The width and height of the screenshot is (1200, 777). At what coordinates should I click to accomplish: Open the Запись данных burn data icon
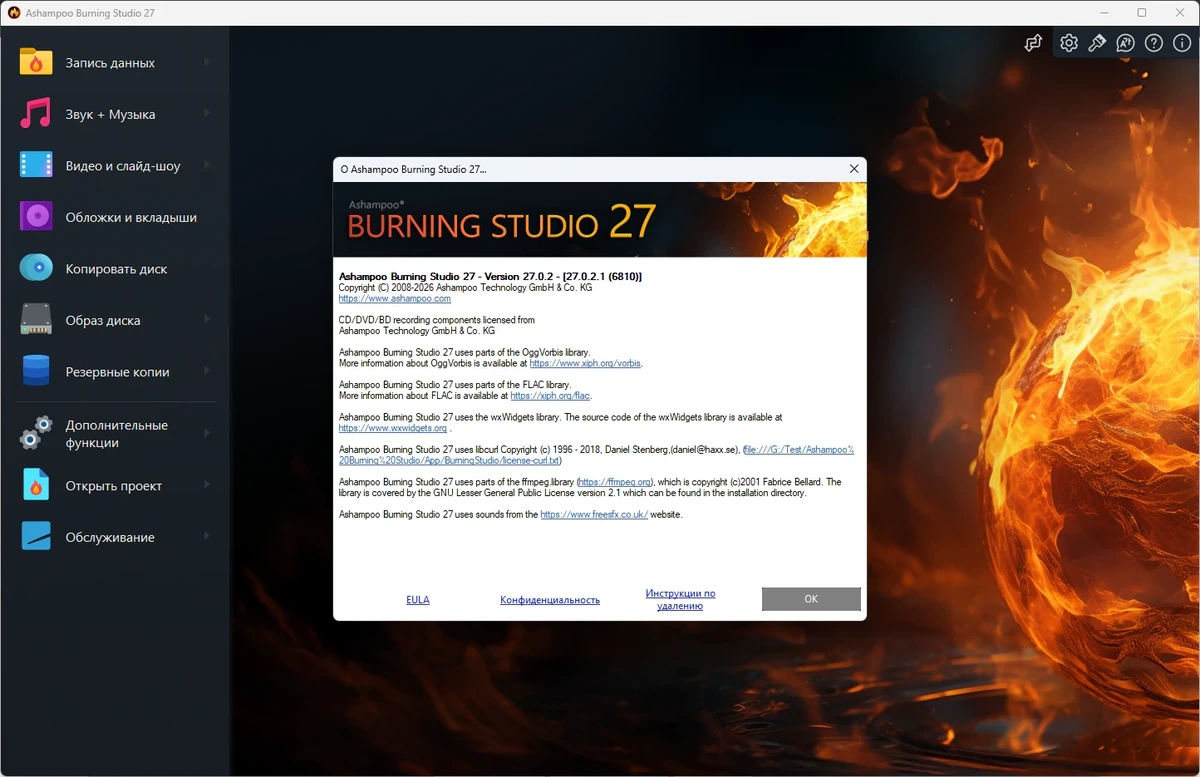(x=36, y=62)
